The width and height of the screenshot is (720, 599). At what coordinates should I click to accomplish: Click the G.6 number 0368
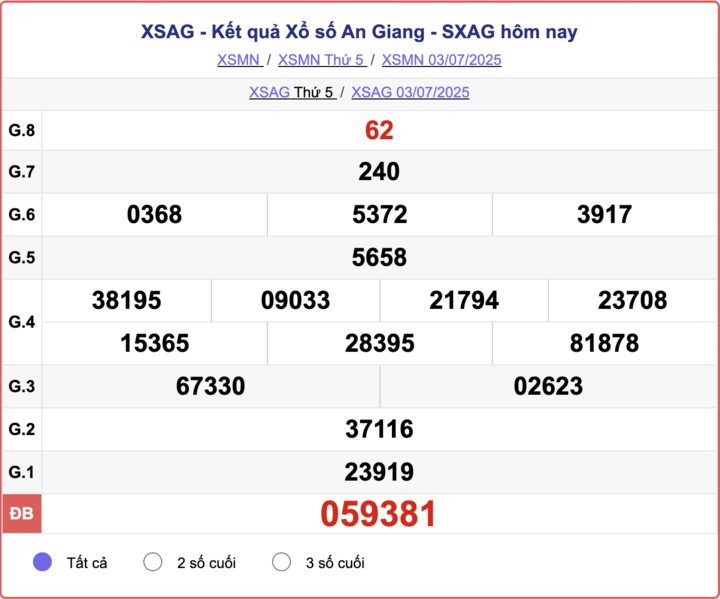[x=155, y=215]
